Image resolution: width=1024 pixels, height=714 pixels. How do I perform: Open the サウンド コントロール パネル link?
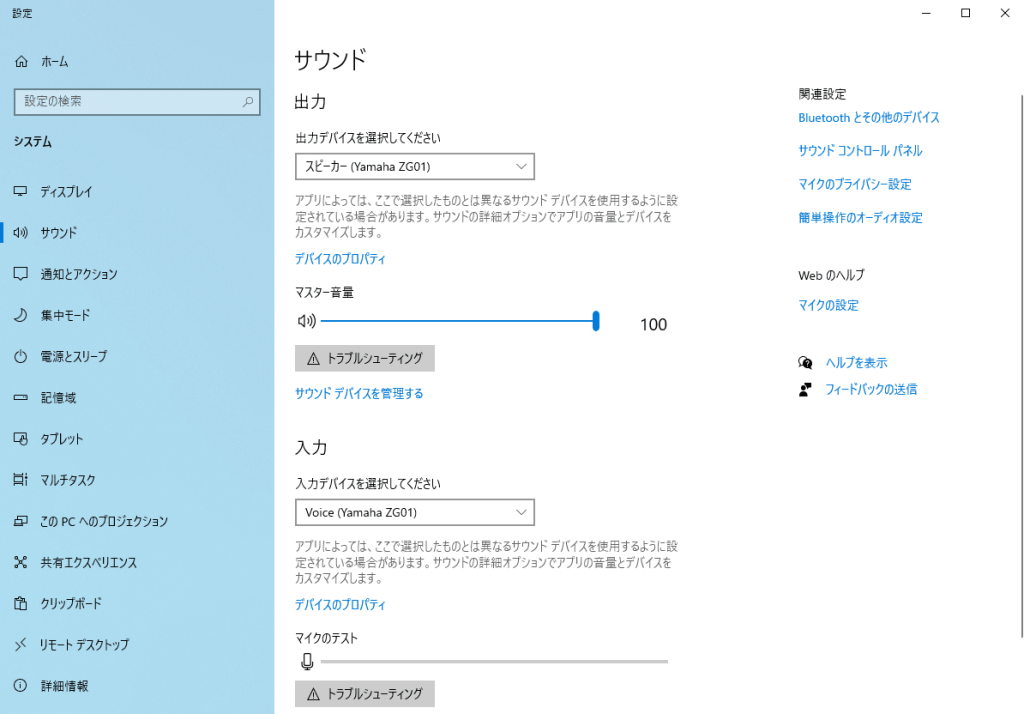(x=860, y=151)
